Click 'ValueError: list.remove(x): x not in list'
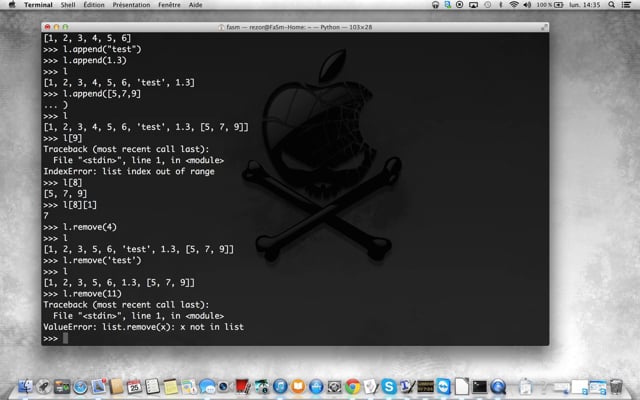Screen dimensions: 640x400 tap(144, 327)
